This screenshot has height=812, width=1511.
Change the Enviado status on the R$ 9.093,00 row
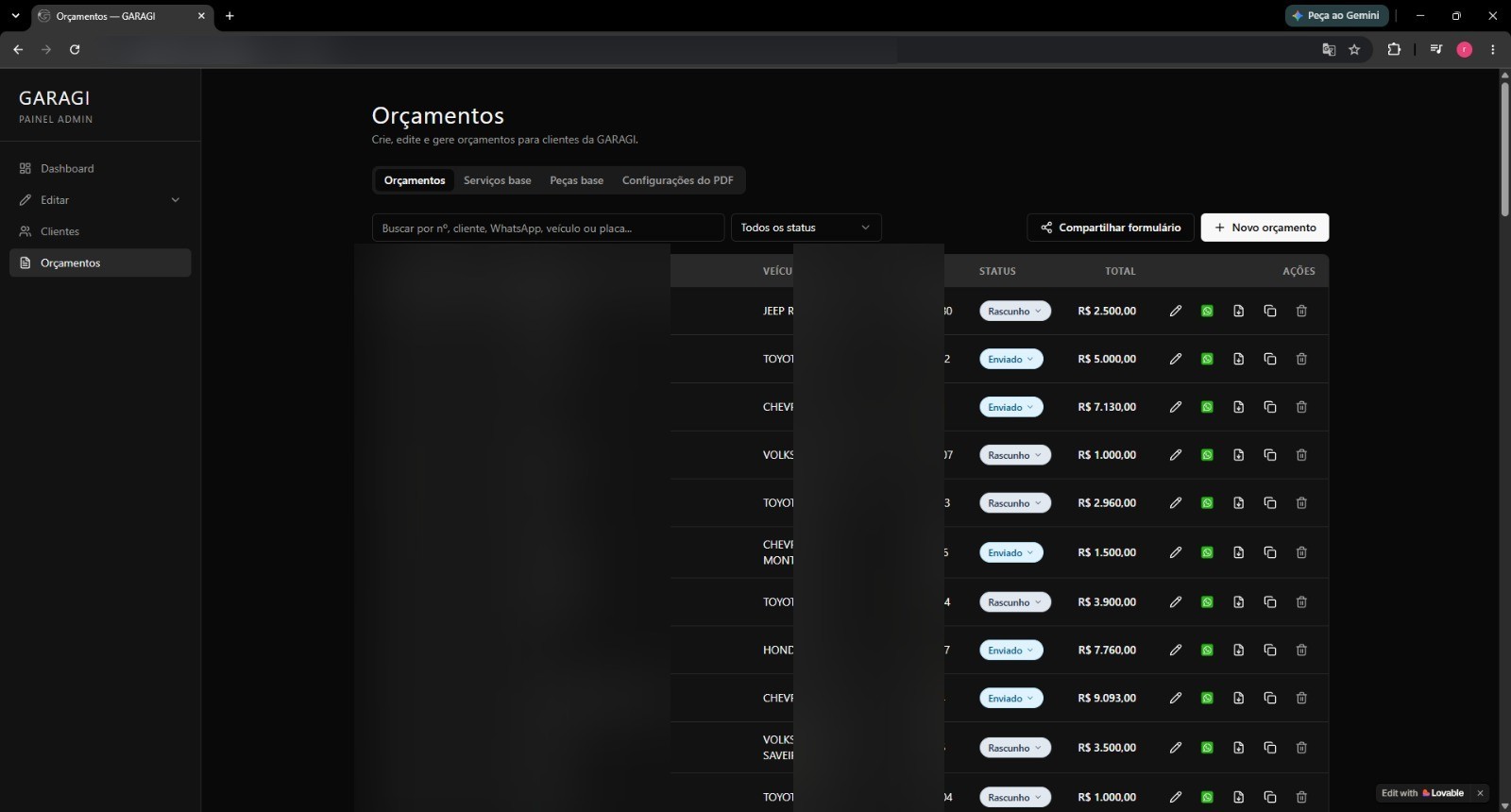click(1011, 699)
